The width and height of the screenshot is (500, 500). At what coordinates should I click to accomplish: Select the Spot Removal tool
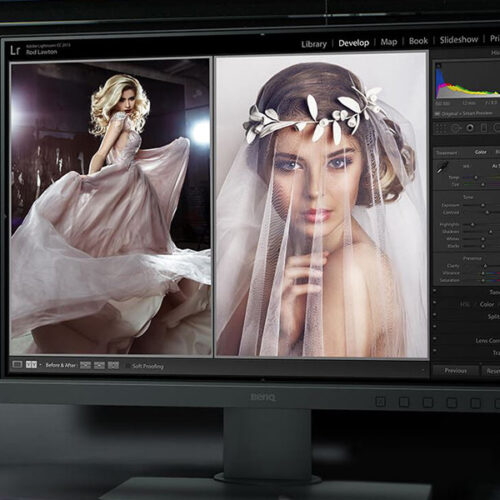tap(455, 128)
